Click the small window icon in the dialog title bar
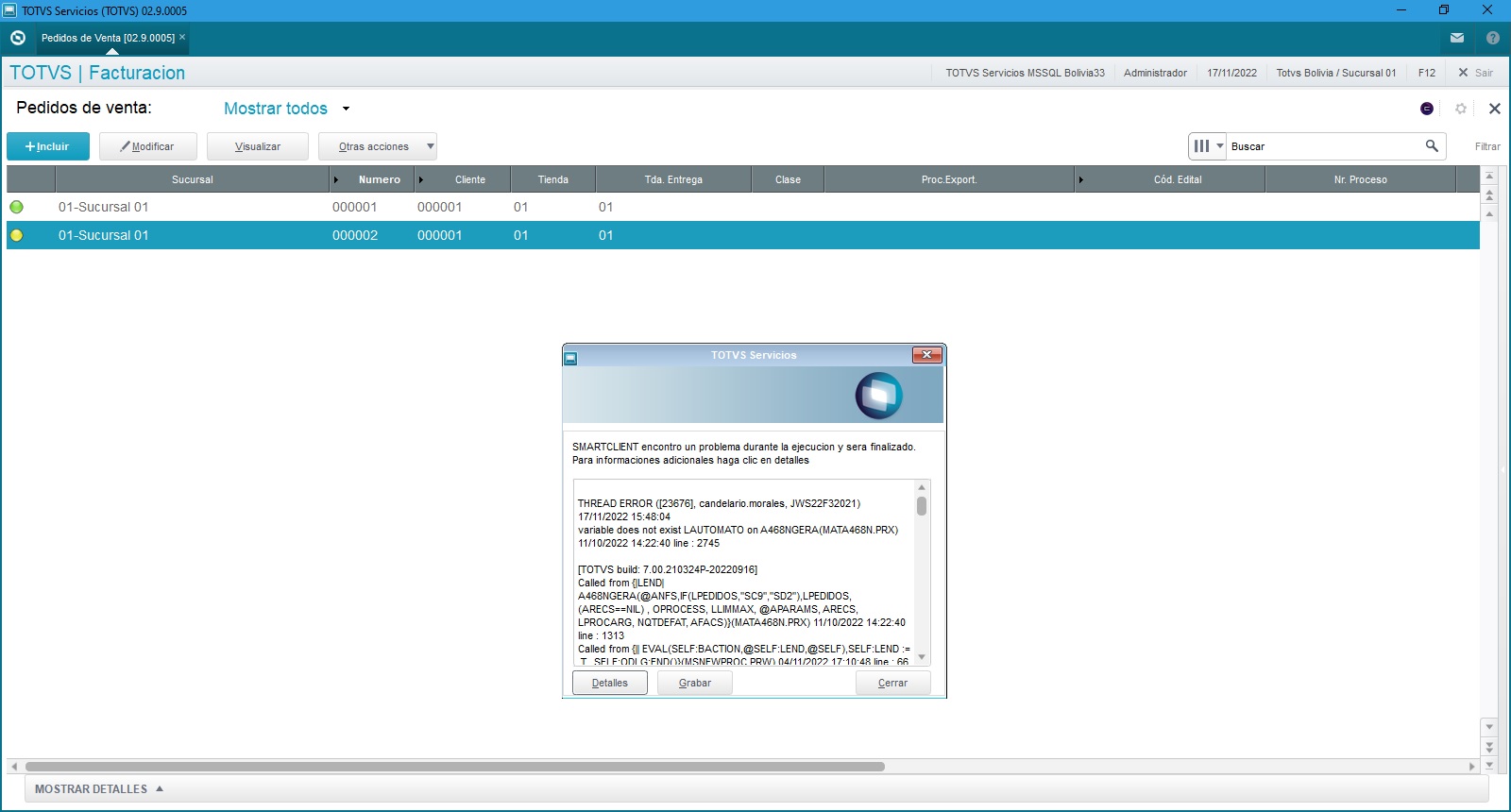Image resolution: width=1511 pixels, height=812 pixels. click(x=570, y=359)
